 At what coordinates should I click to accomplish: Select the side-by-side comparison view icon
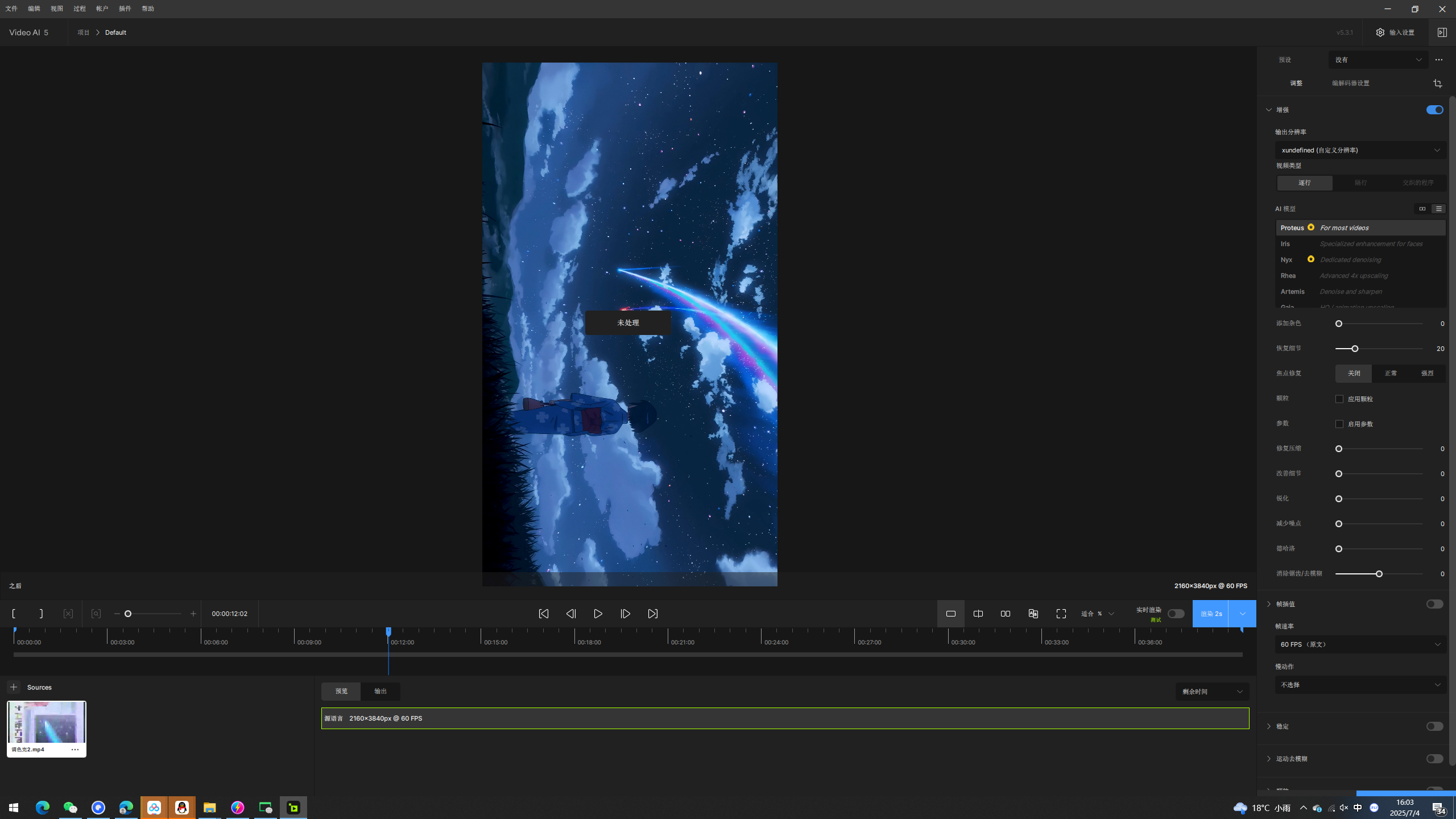click(x=1005, y=614)
